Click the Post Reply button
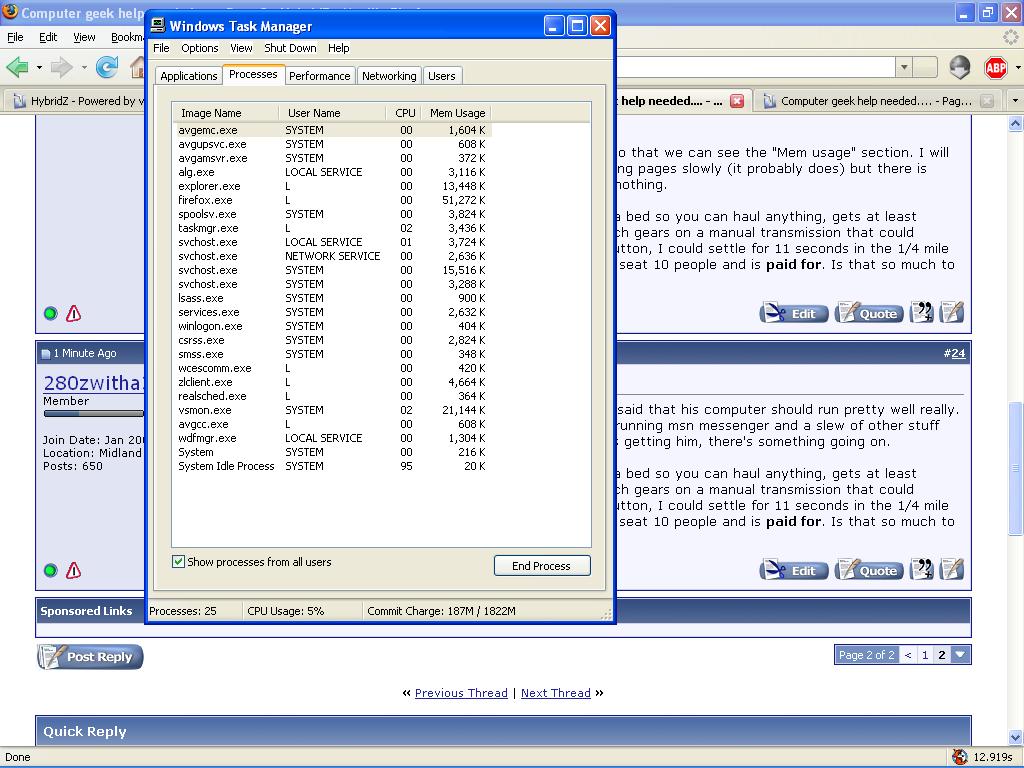The image size is (1024, 768). point(91,657)
